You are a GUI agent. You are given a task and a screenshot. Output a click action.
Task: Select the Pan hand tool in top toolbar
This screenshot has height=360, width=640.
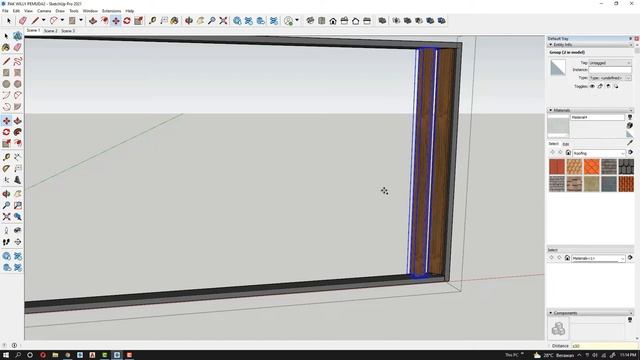pos(200,20)
